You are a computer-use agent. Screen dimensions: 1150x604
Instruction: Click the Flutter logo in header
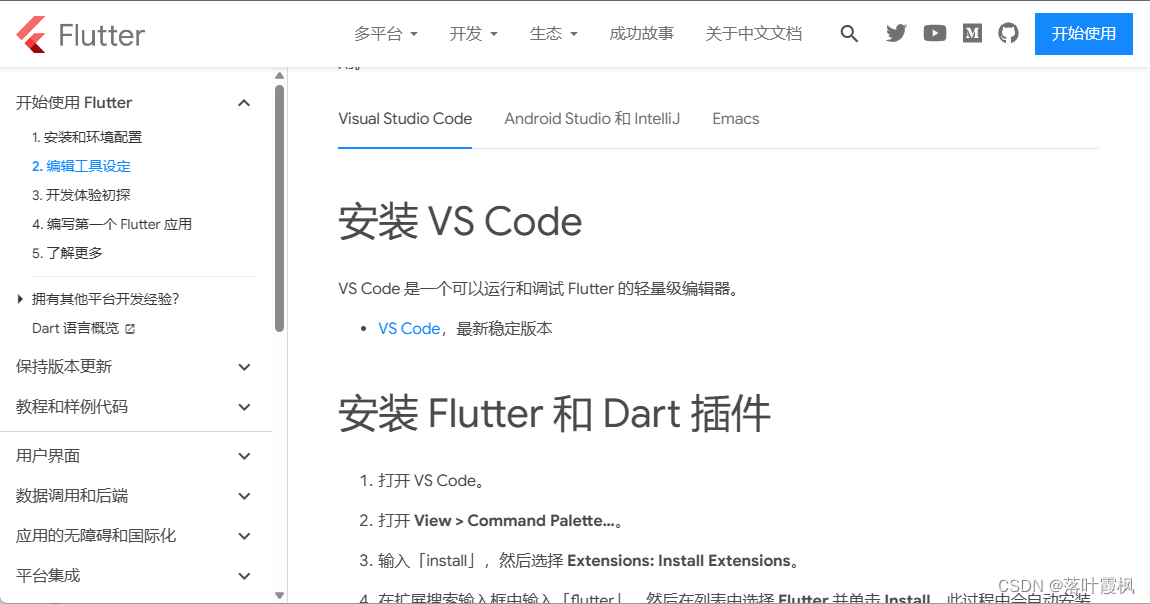pos(81,34)
